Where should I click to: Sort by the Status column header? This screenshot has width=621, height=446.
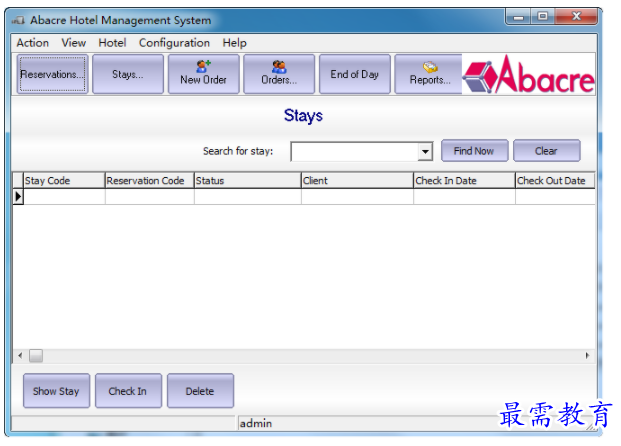(248, 181)
